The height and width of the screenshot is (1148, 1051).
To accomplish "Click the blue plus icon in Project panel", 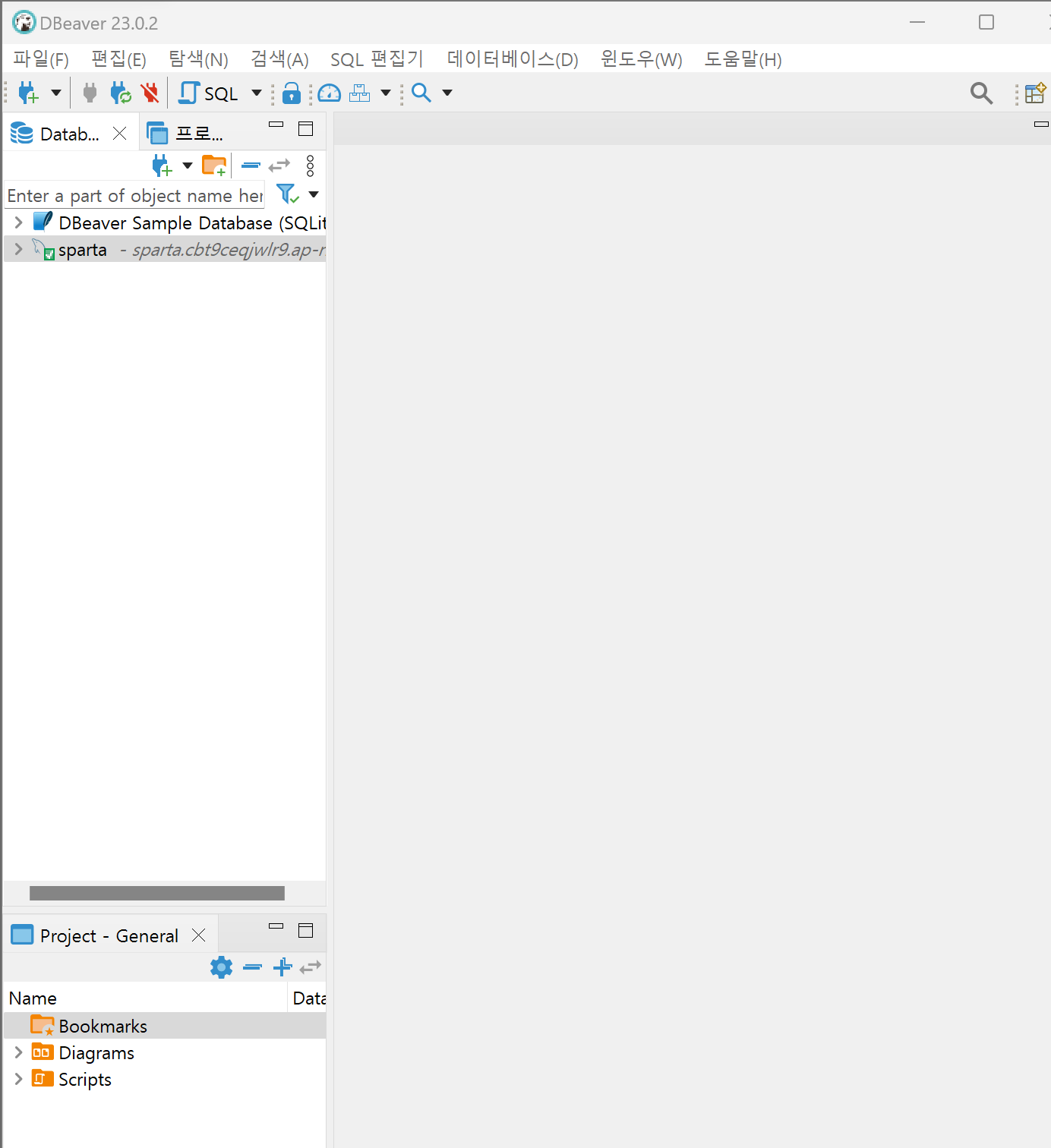I will click(x=282, y=967).
